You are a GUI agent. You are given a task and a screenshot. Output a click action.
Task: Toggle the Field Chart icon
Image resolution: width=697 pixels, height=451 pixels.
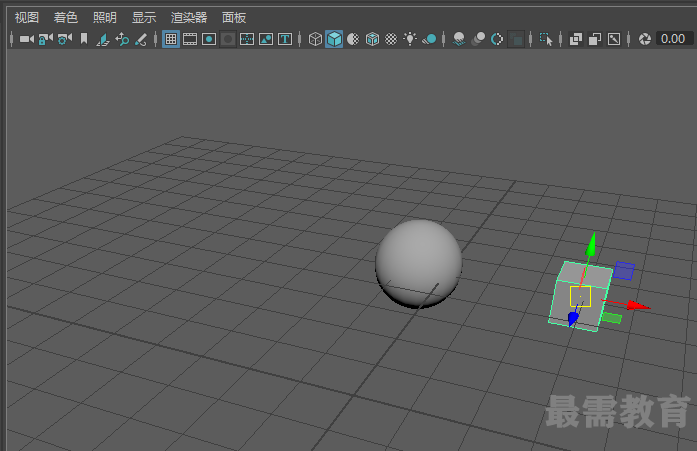coord(247,39)
